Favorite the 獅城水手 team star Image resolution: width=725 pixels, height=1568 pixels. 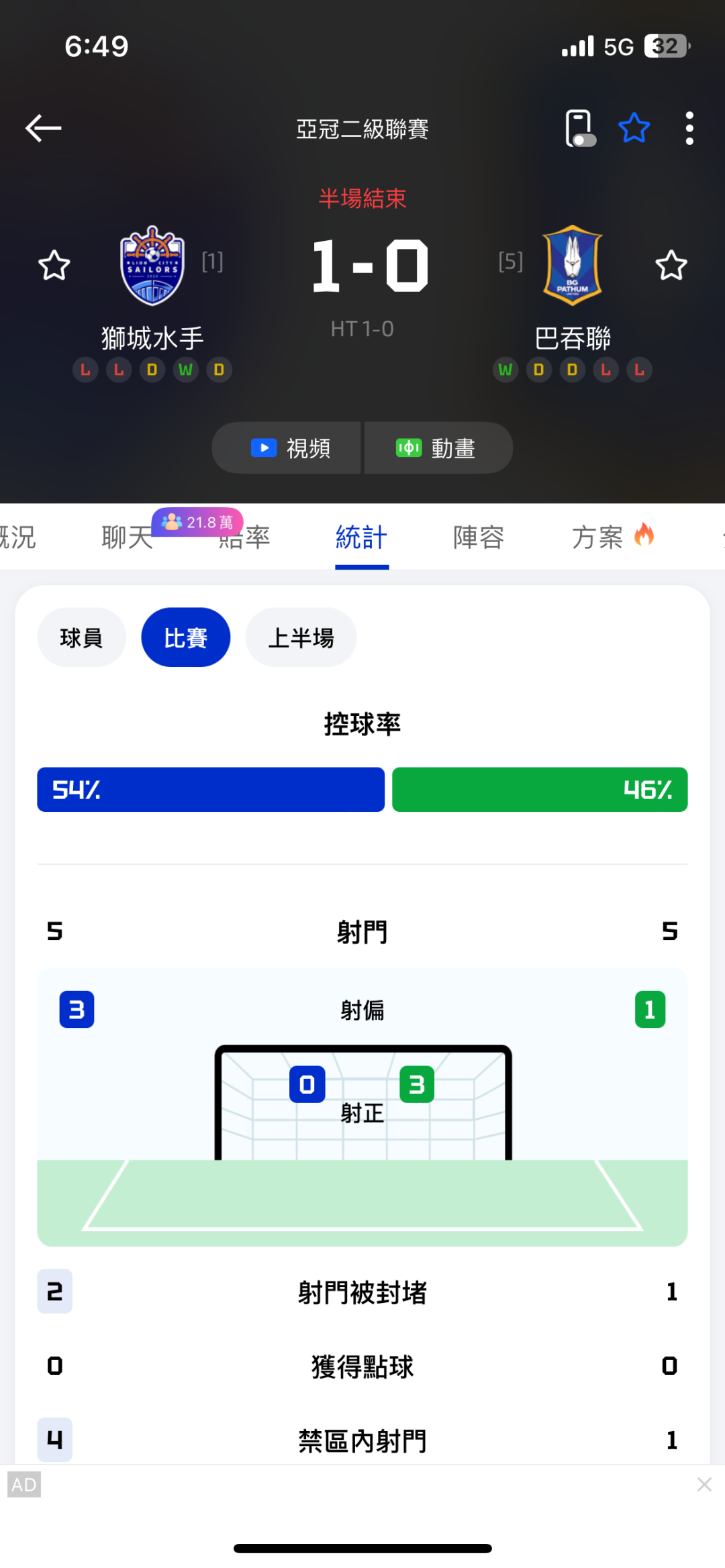click(54, 265)
